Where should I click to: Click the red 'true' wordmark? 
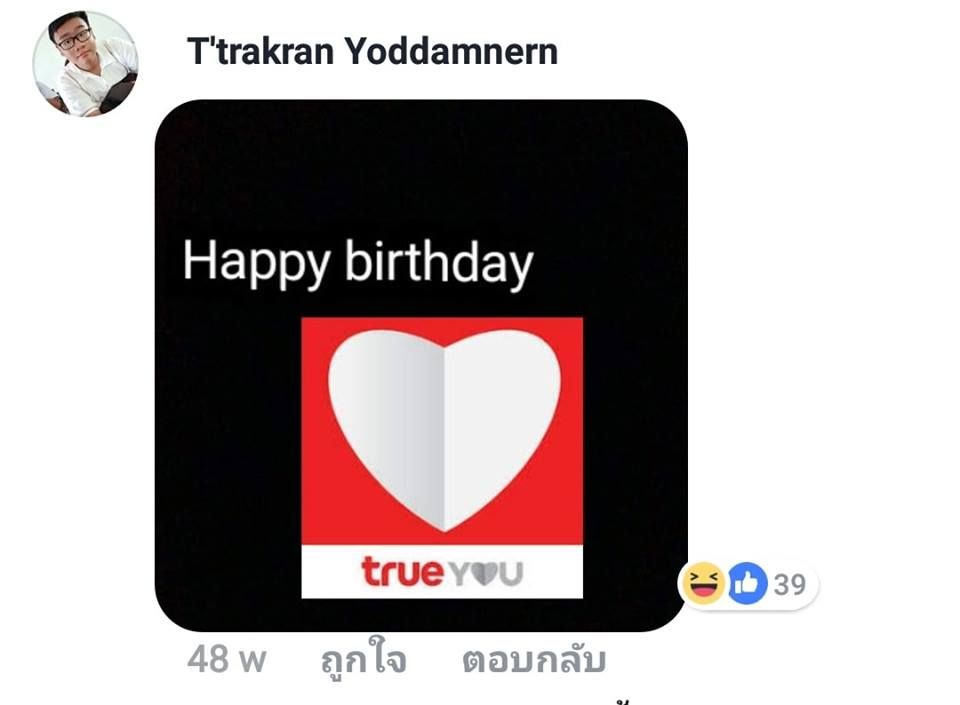[402, 572]
